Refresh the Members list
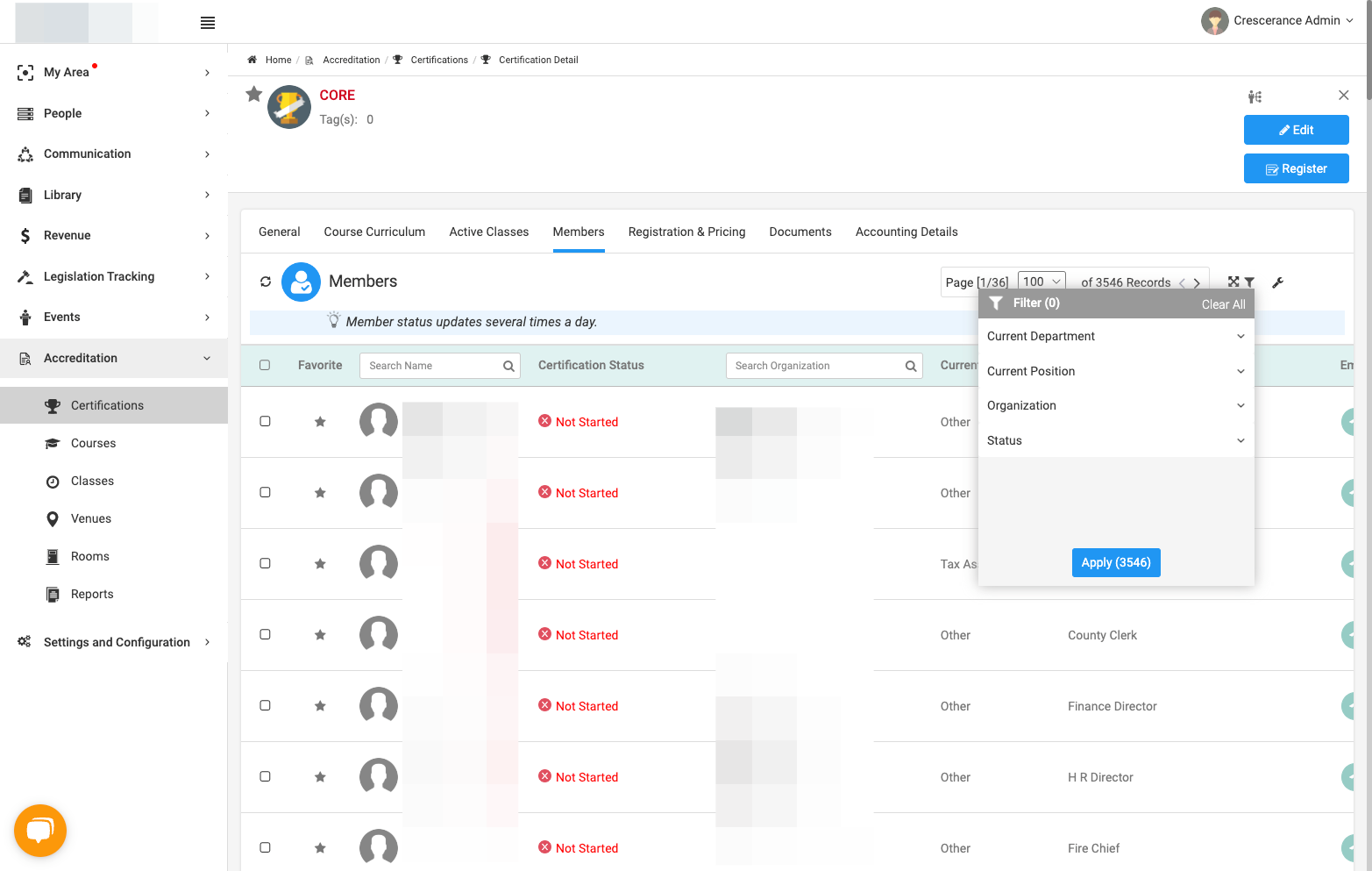This screenshot has width=1372, height=871. (266, 282)
